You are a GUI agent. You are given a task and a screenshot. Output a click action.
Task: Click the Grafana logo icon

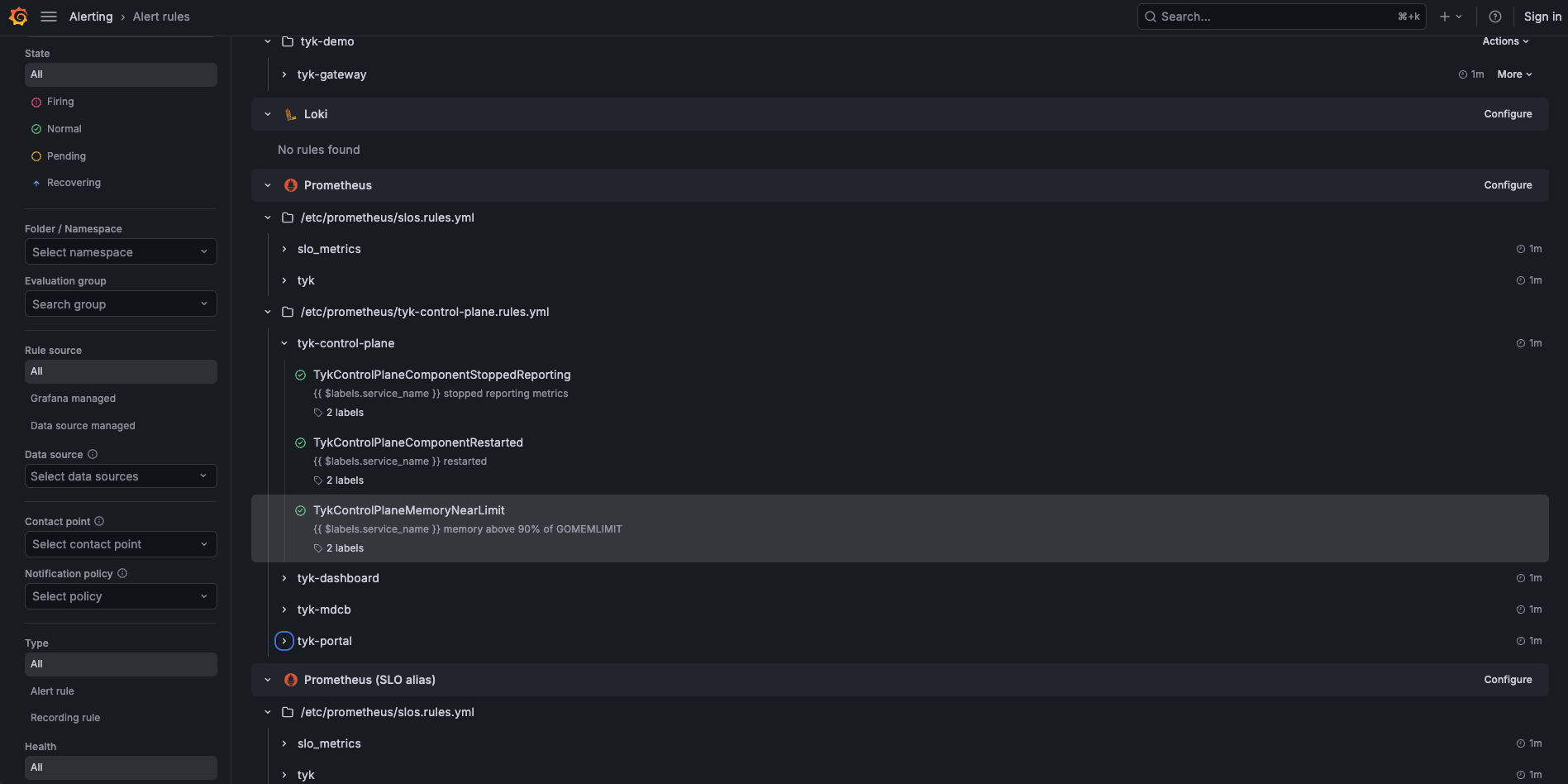[x=18, y=17]
